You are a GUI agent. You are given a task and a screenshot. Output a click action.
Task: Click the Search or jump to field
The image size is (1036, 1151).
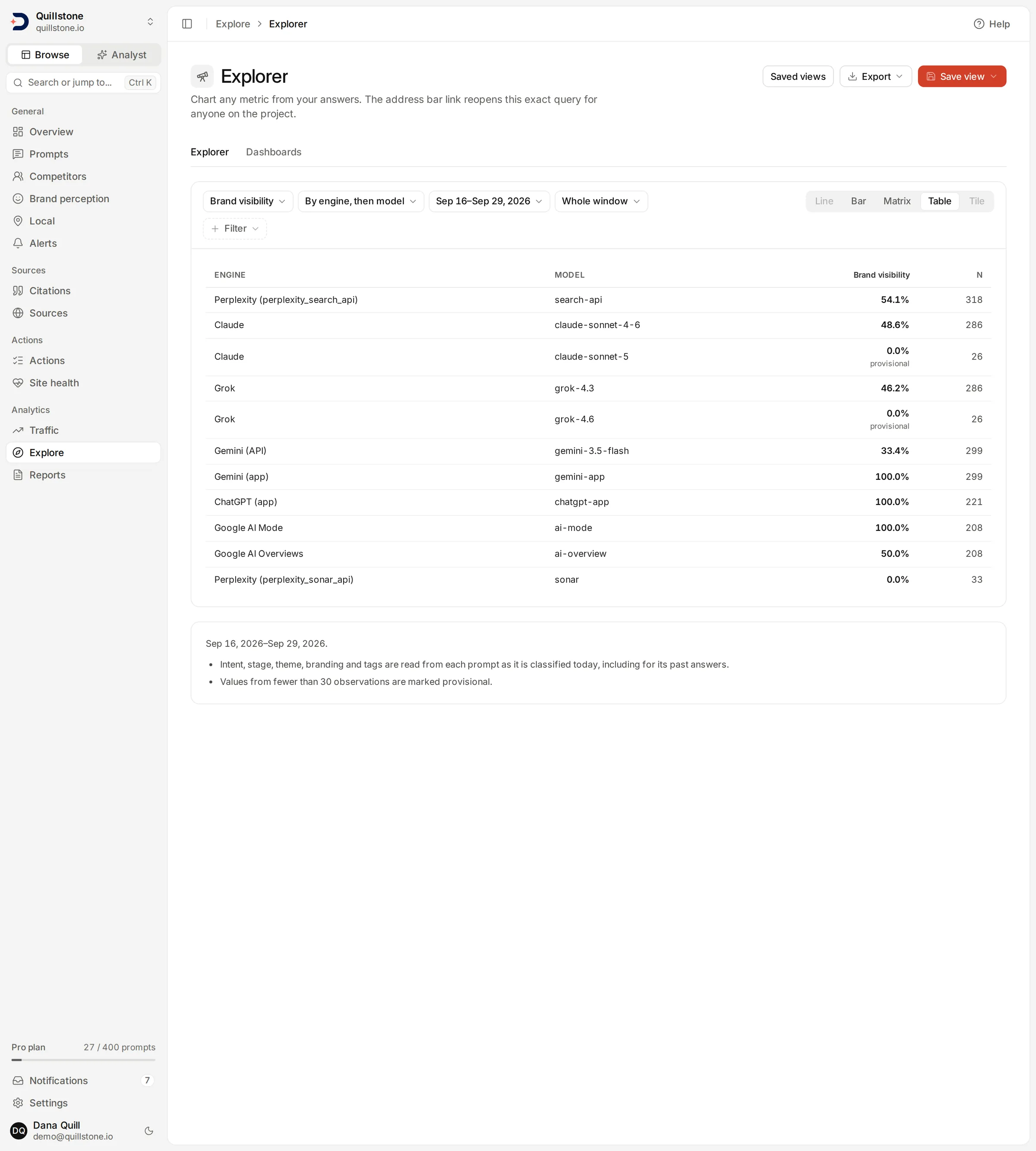point(83,82)
